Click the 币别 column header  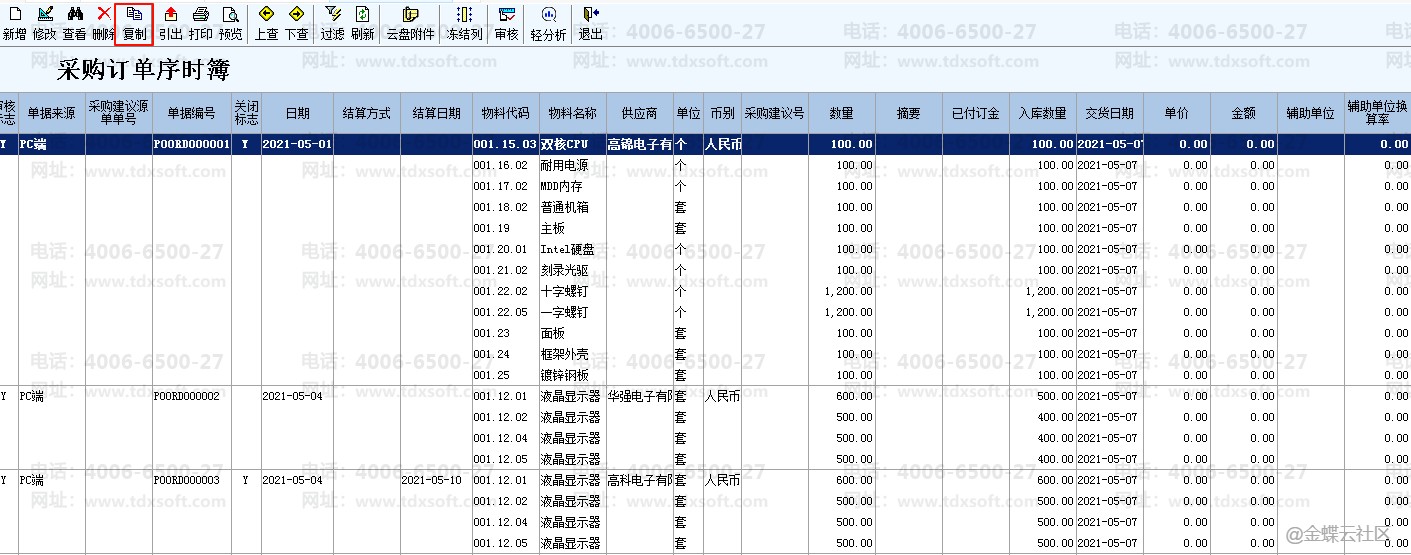tap(722, 113)
